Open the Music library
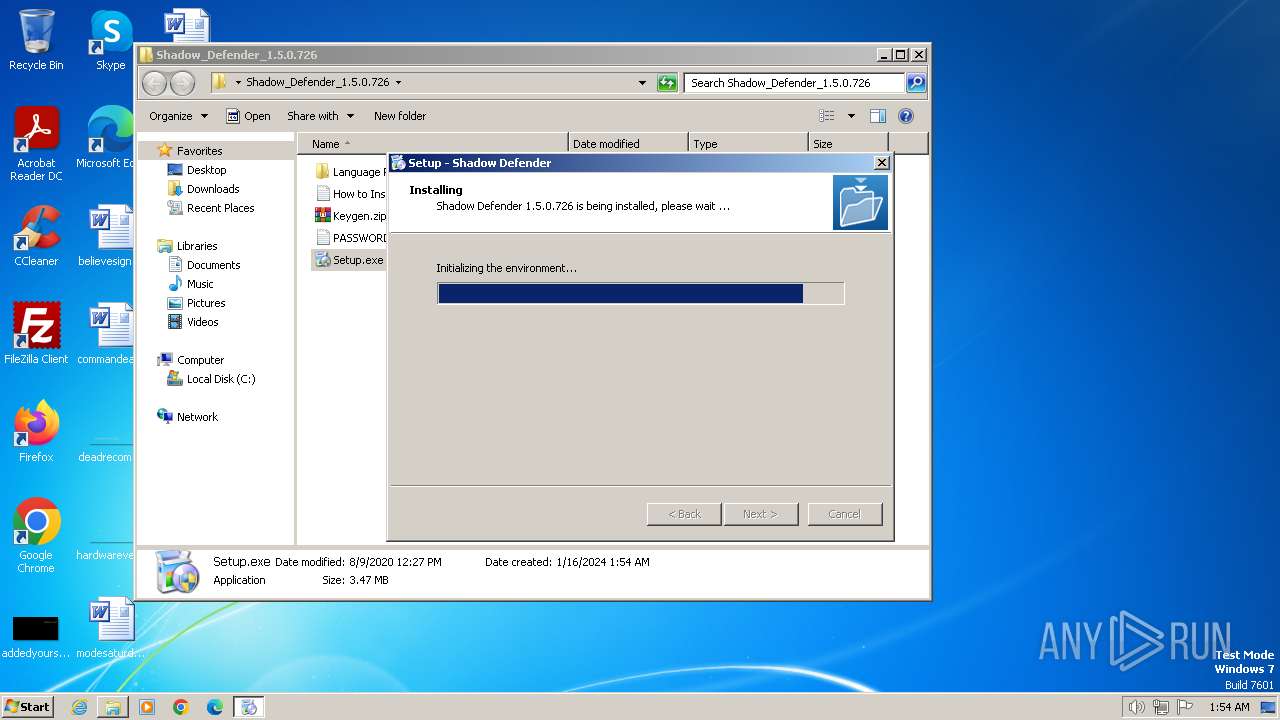This screenshot has width=1280, height=720. click(200, 284)
